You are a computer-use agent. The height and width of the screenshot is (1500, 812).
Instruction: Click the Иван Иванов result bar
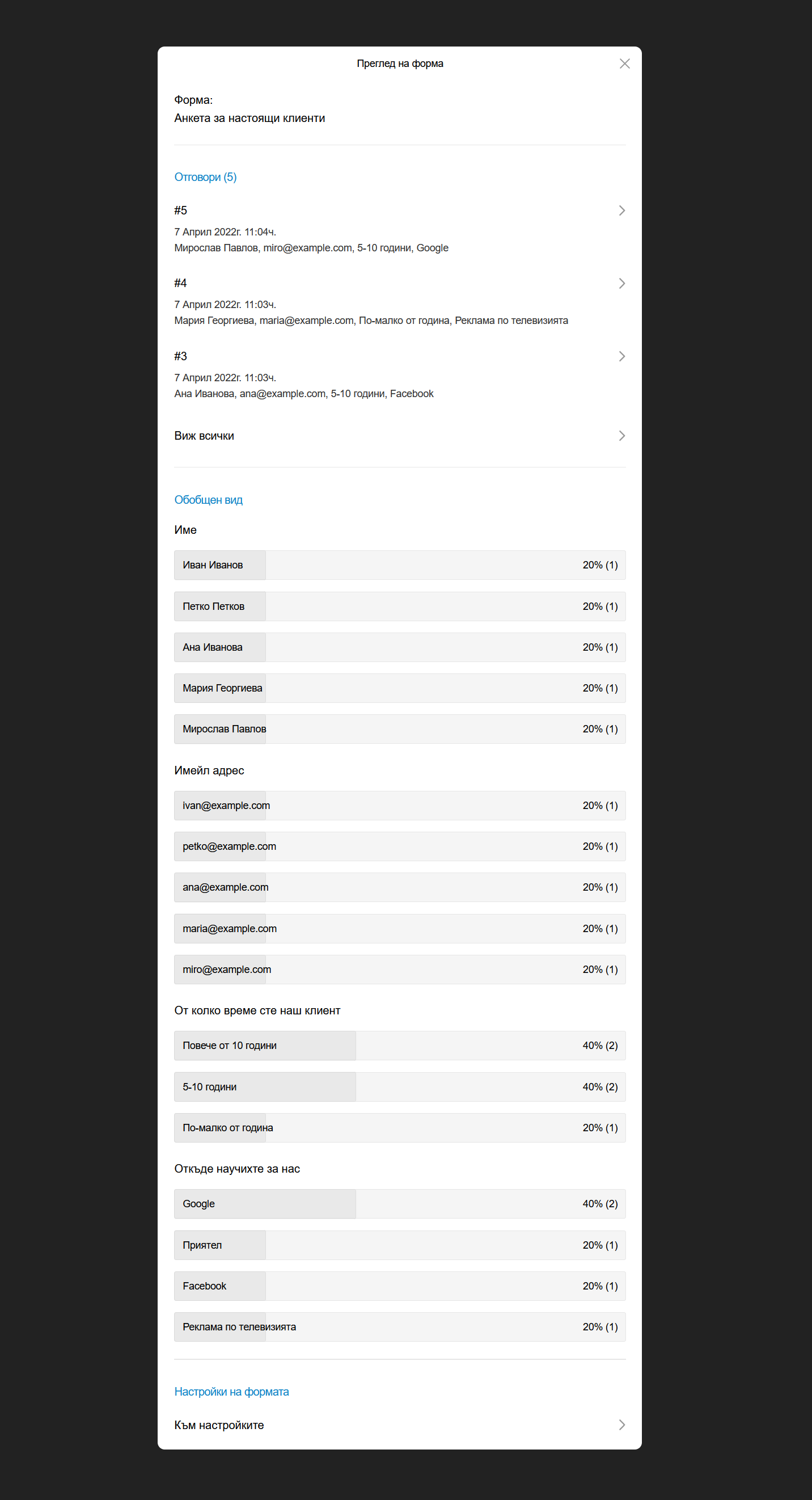(400, 565)
